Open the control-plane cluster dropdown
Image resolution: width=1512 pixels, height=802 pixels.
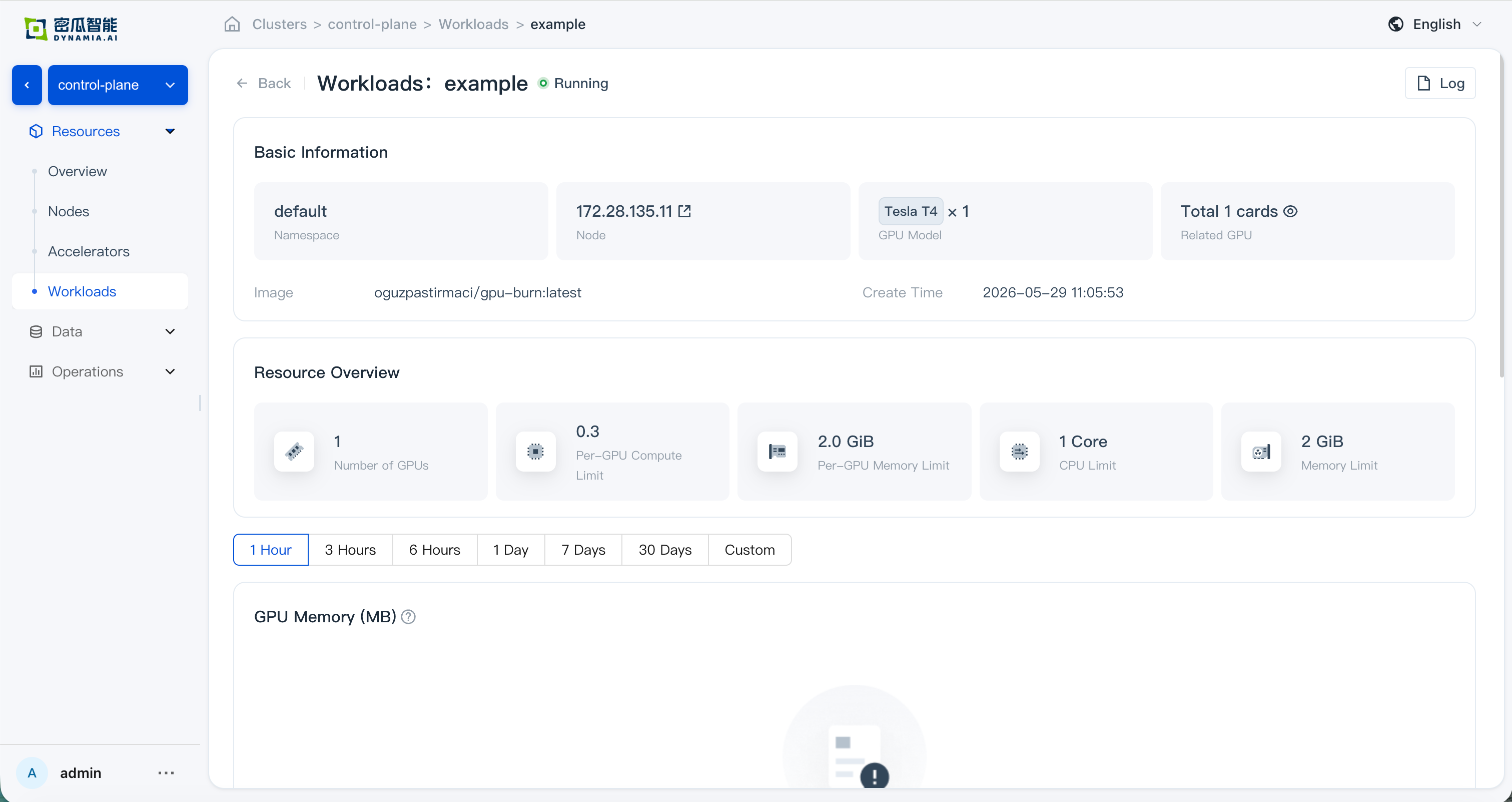tap(118, 85)
